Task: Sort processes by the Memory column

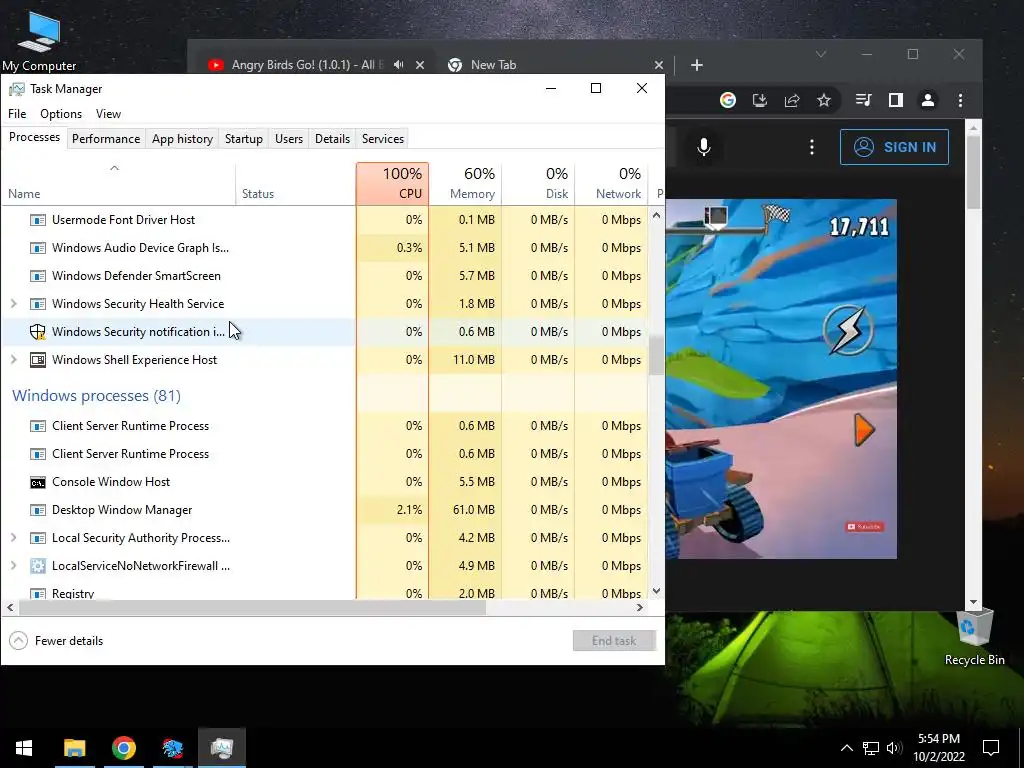Action: point(465,184)
